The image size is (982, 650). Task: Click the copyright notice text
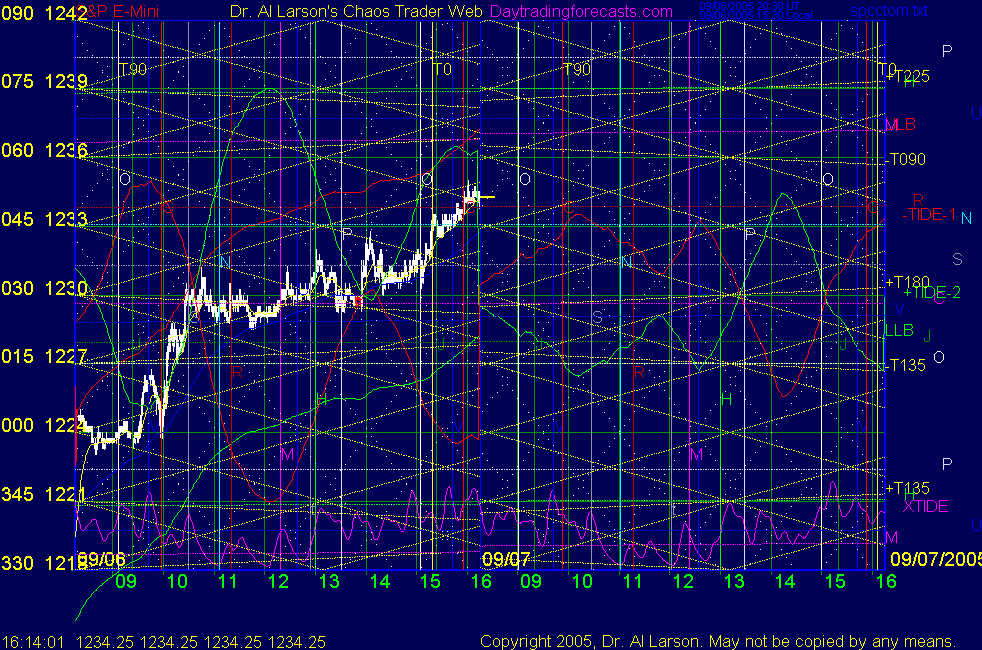point(718,641)
